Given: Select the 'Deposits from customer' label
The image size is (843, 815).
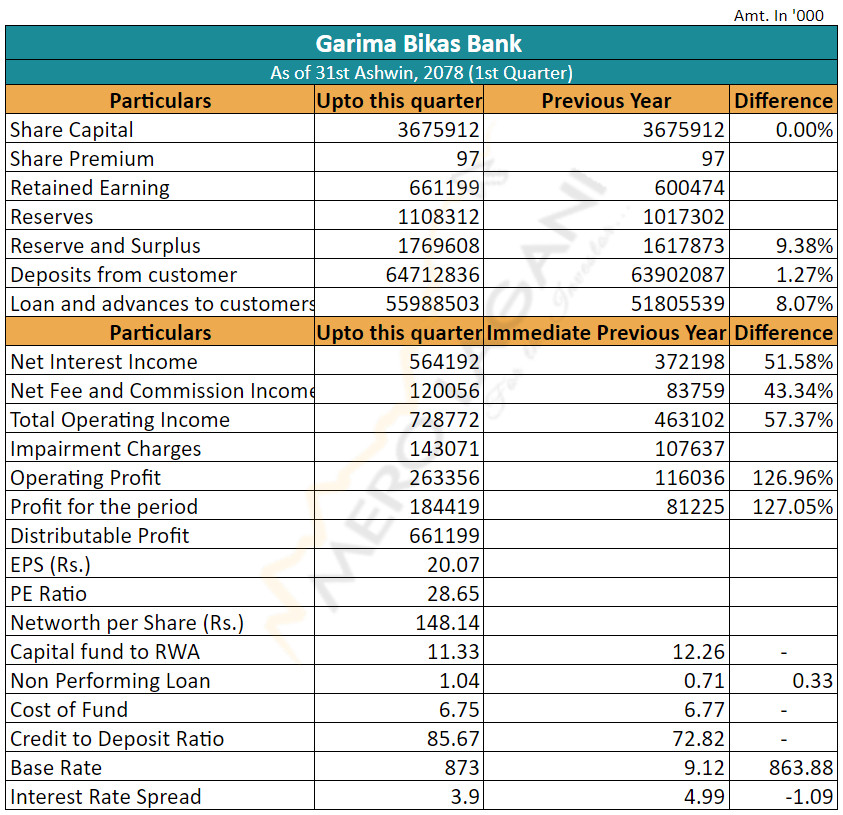Looking at the screenshot, I should pyautogui.click(x=124, y=275).
